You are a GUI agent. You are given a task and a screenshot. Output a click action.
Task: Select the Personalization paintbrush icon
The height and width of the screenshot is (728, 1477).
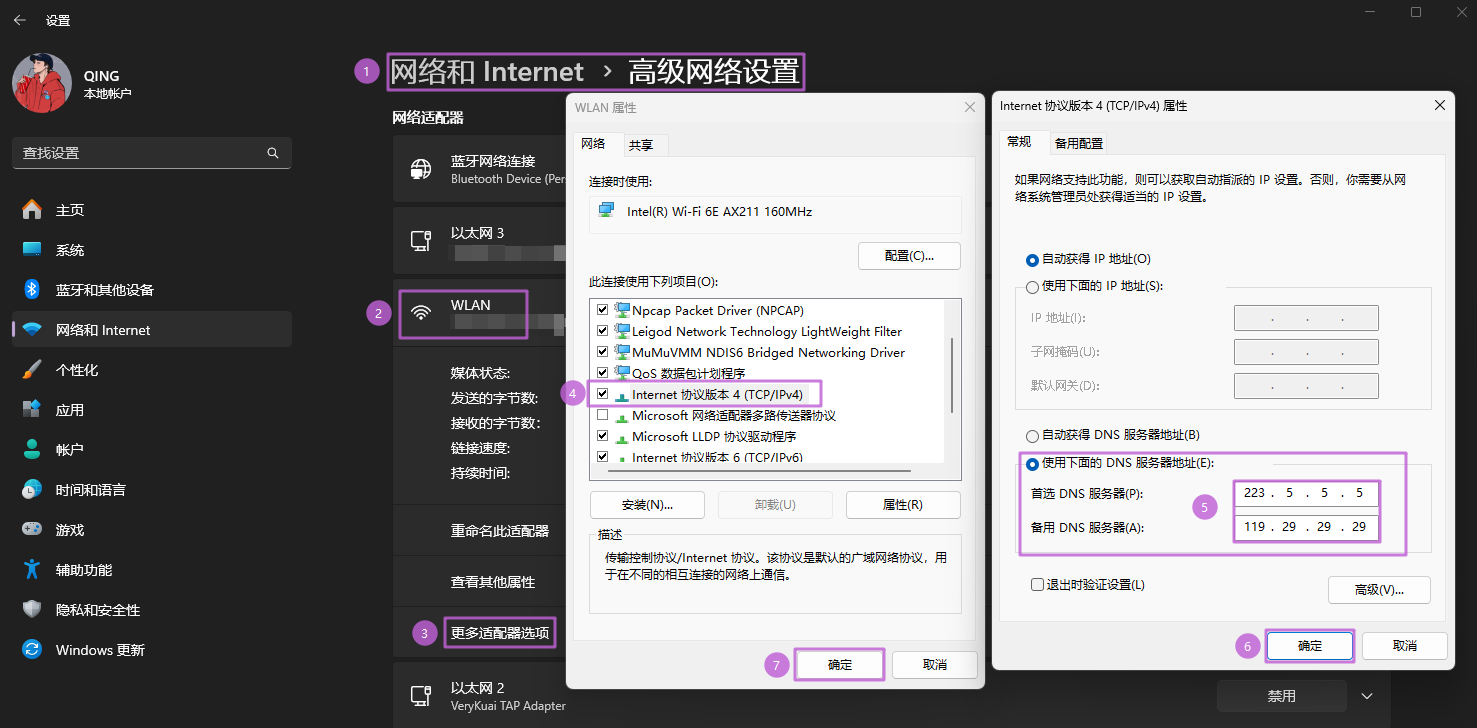pos(32,370)
